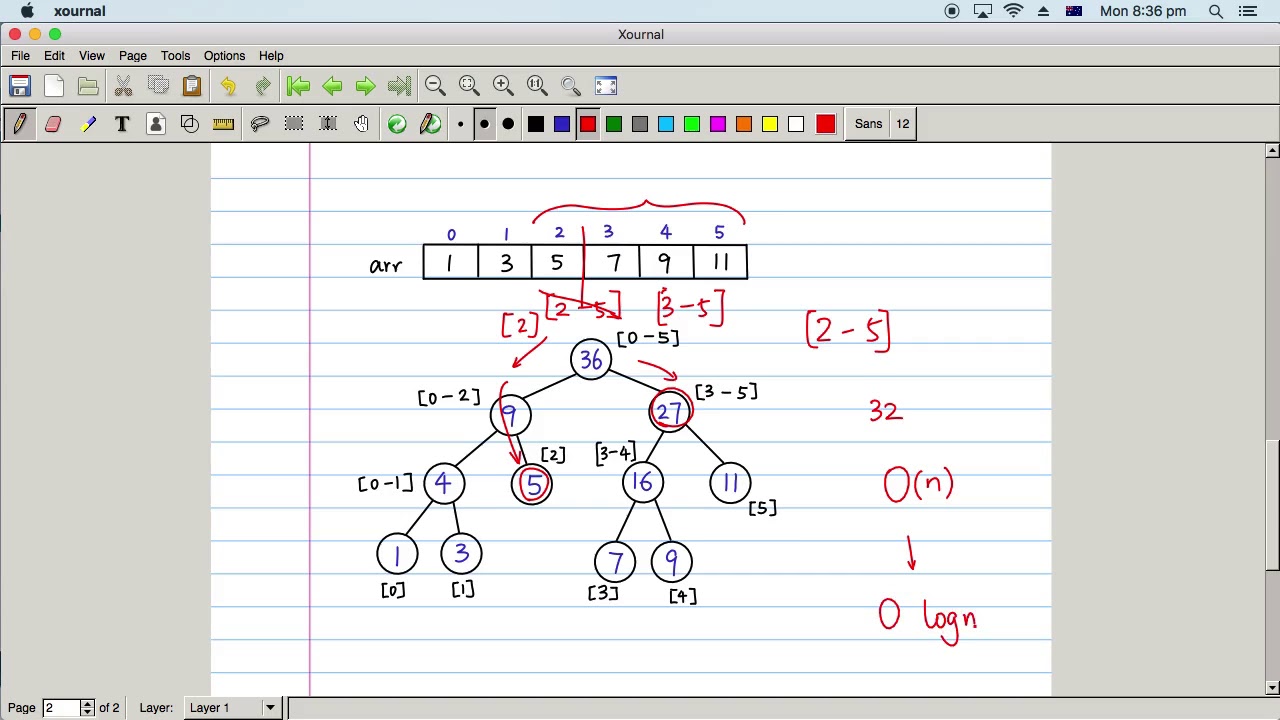Select the Pen tool
Viewport: 1280px width, 720px height.
(x=20, y=124)
